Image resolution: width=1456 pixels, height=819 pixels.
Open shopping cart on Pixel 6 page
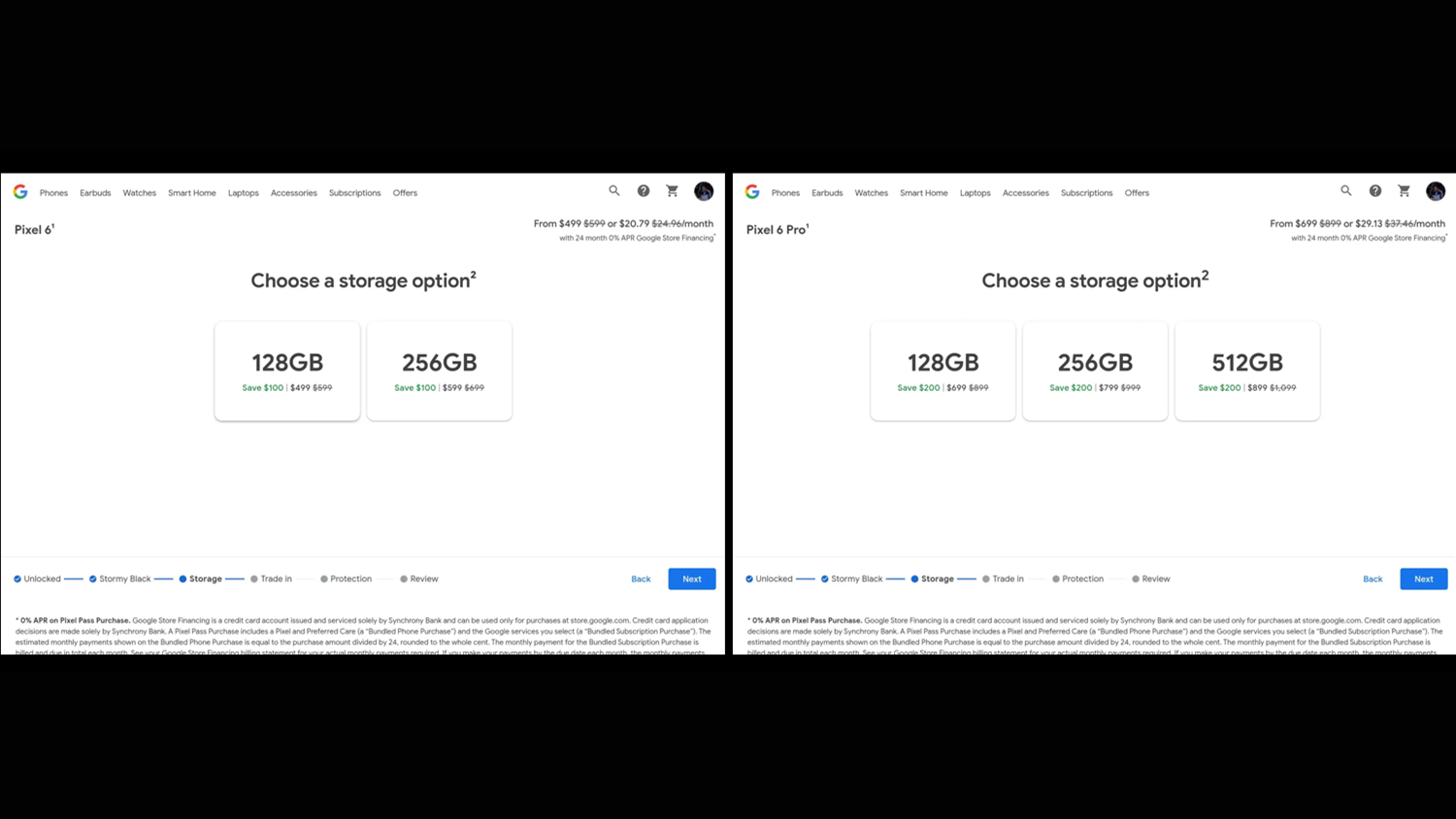click(672, 191)
